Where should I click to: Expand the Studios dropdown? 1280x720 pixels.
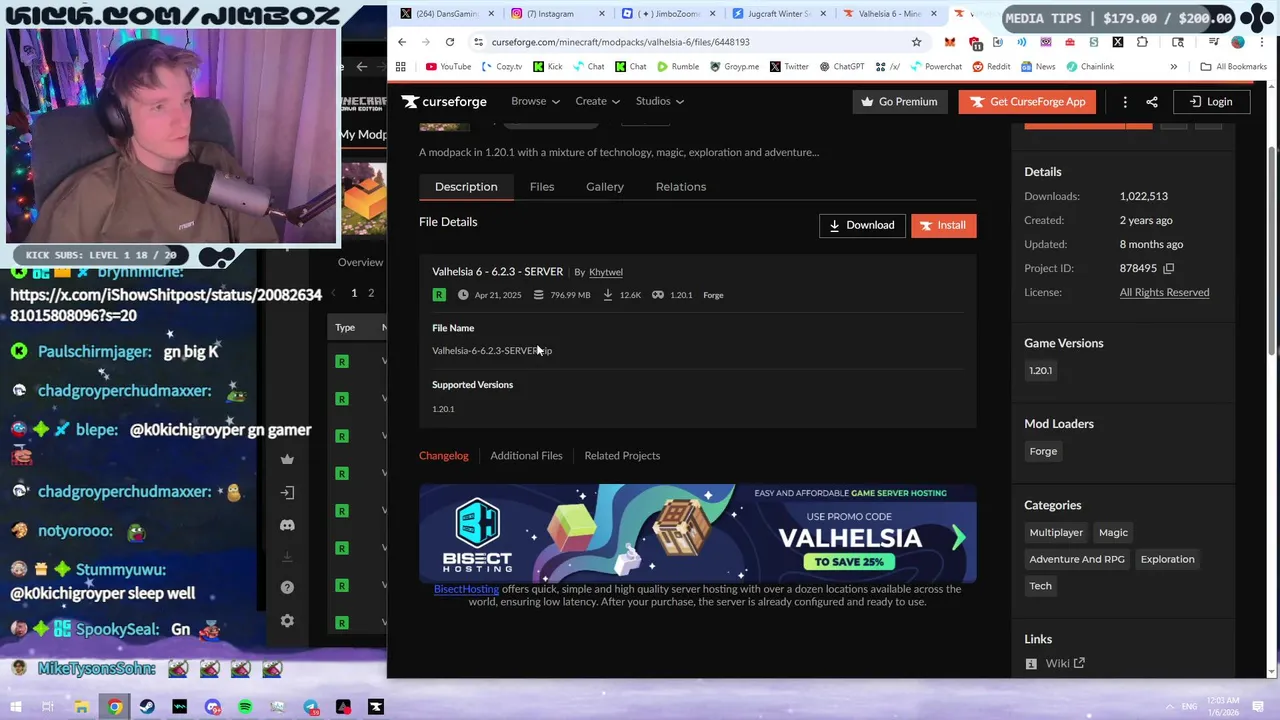(x=659, y=101)
